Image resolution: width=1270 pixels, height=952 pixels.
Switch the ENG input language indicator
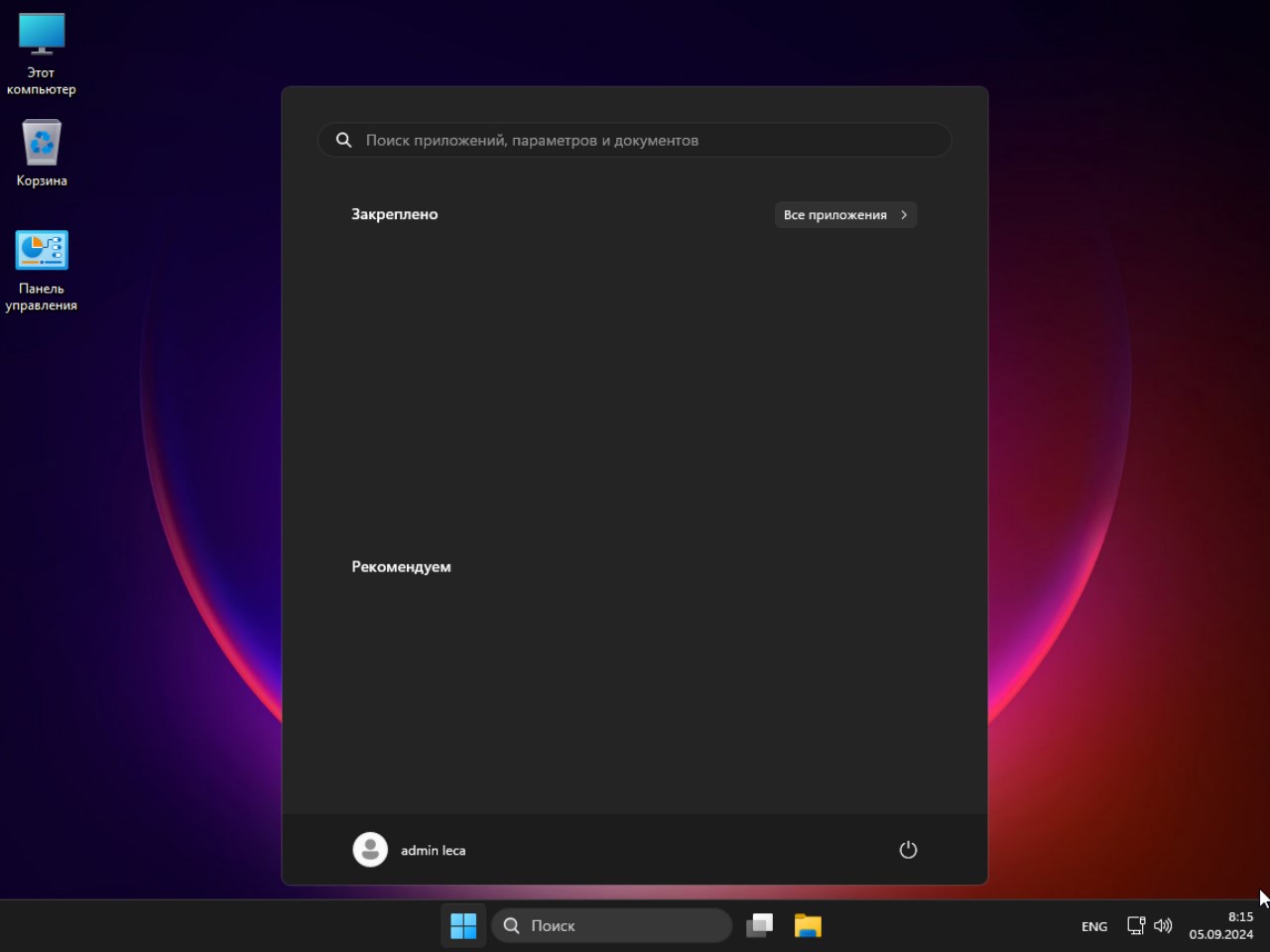click(x=1094, y=926)
